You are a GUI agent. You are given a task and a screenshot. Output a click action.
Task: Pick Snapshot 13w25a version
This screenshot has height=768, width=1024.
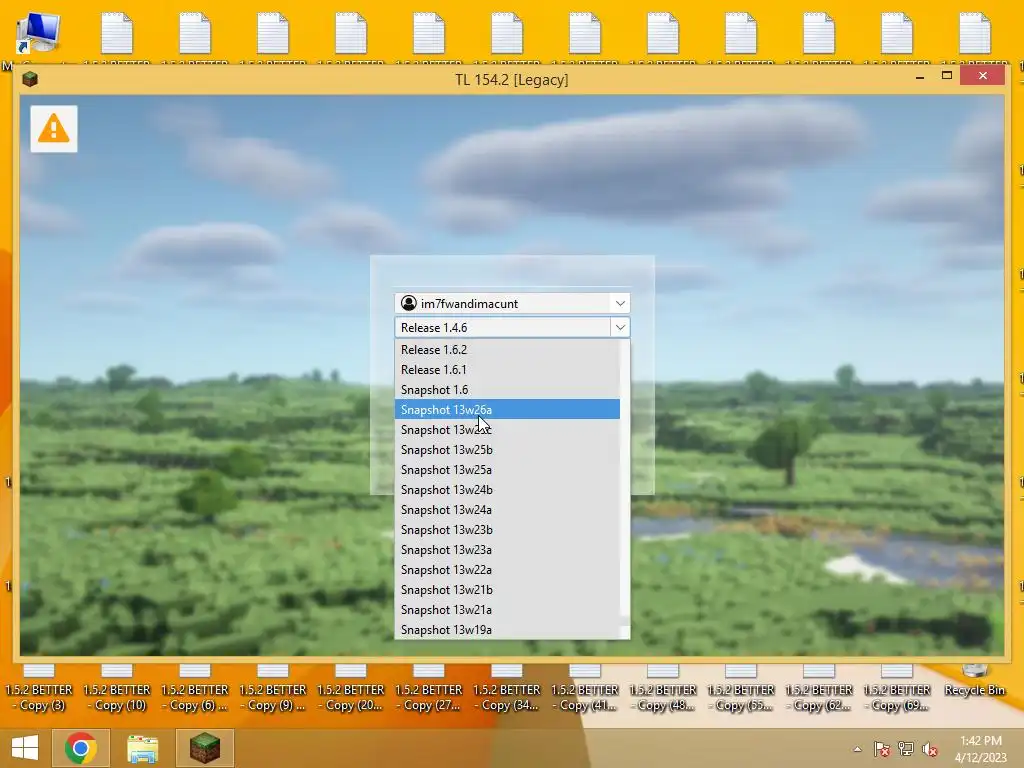[507, 470]
